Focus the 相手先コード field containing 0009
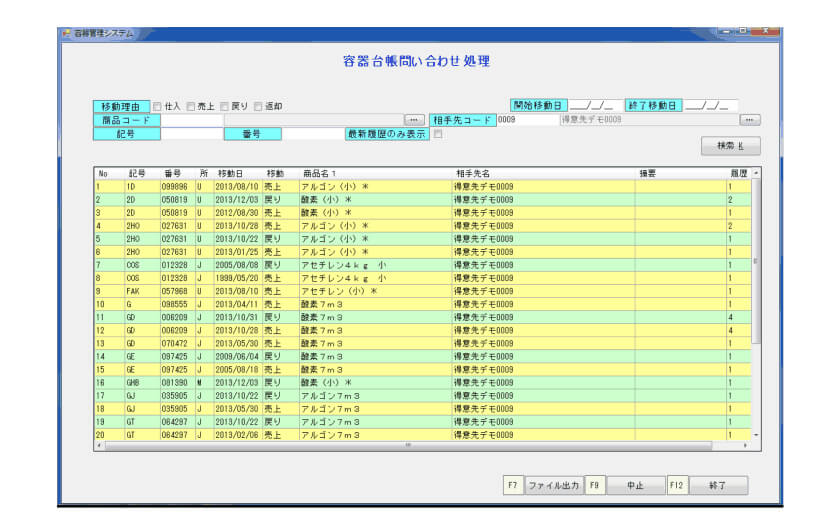840x520 pixels. tap(528, 120)
